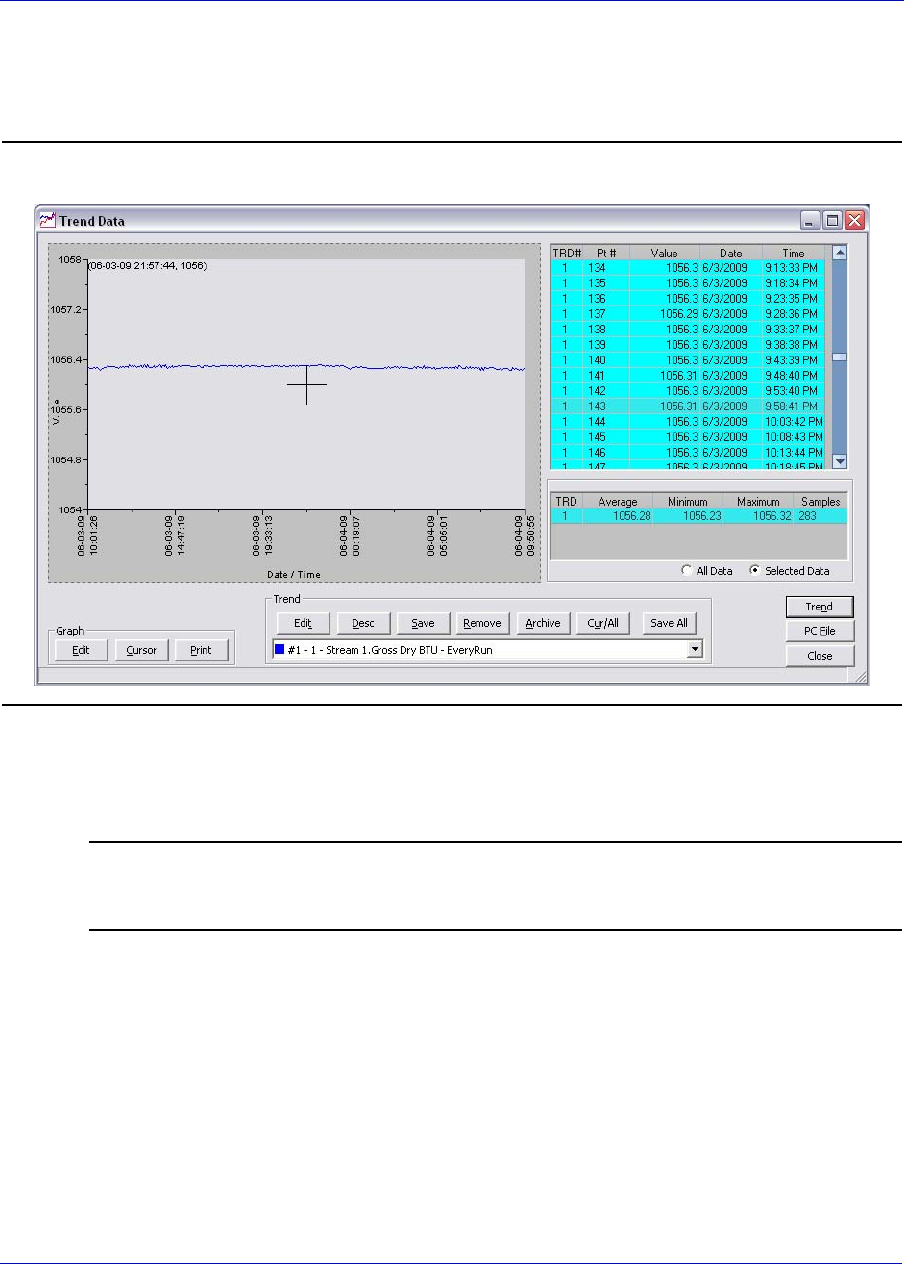Screen dimensions: 904x1264
Task: Click the Graph Edit button
Action: [81, 650]
